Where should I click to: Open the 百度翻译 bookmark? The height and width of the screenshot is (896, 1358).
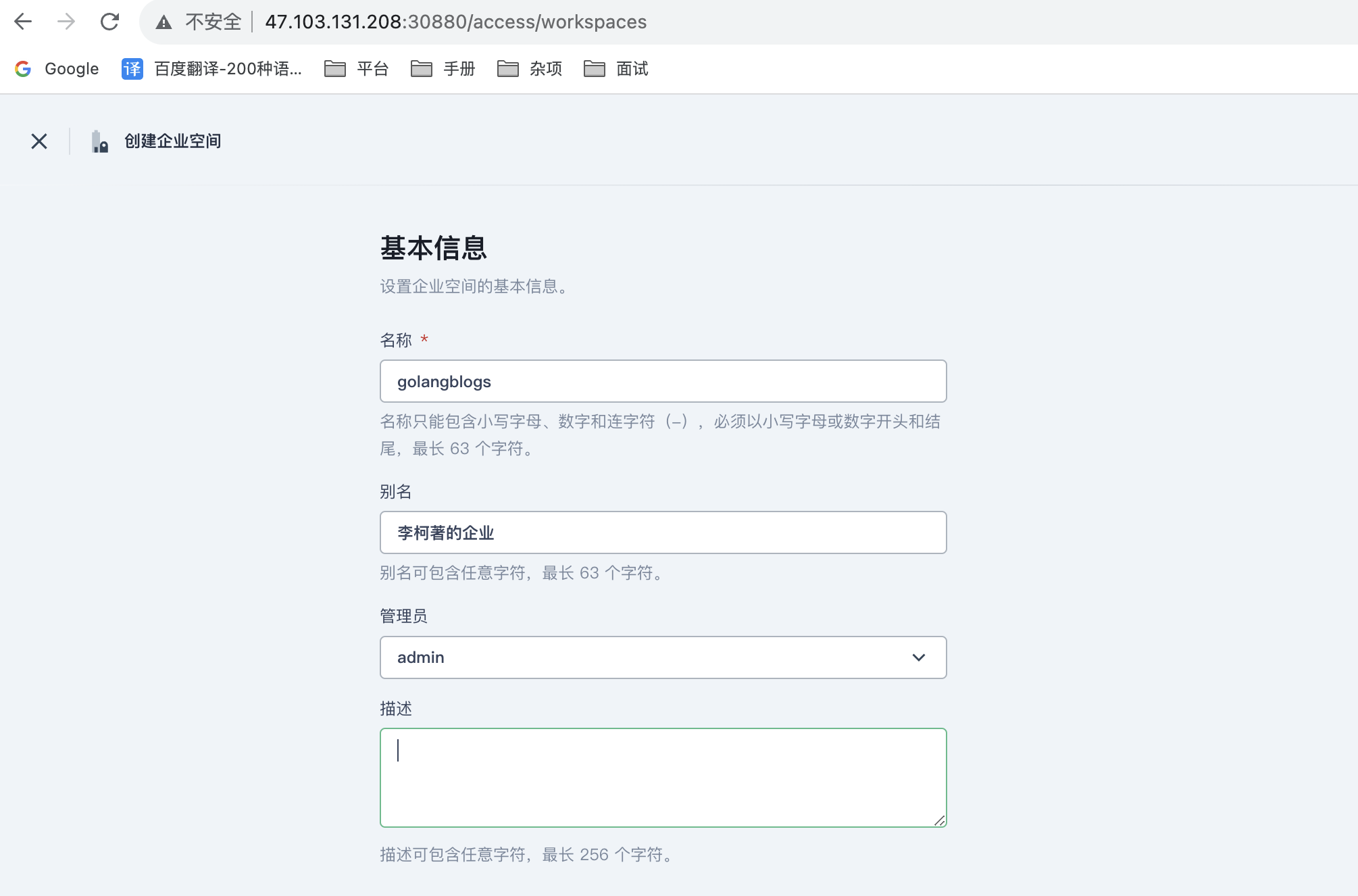[x=211, y=68]
